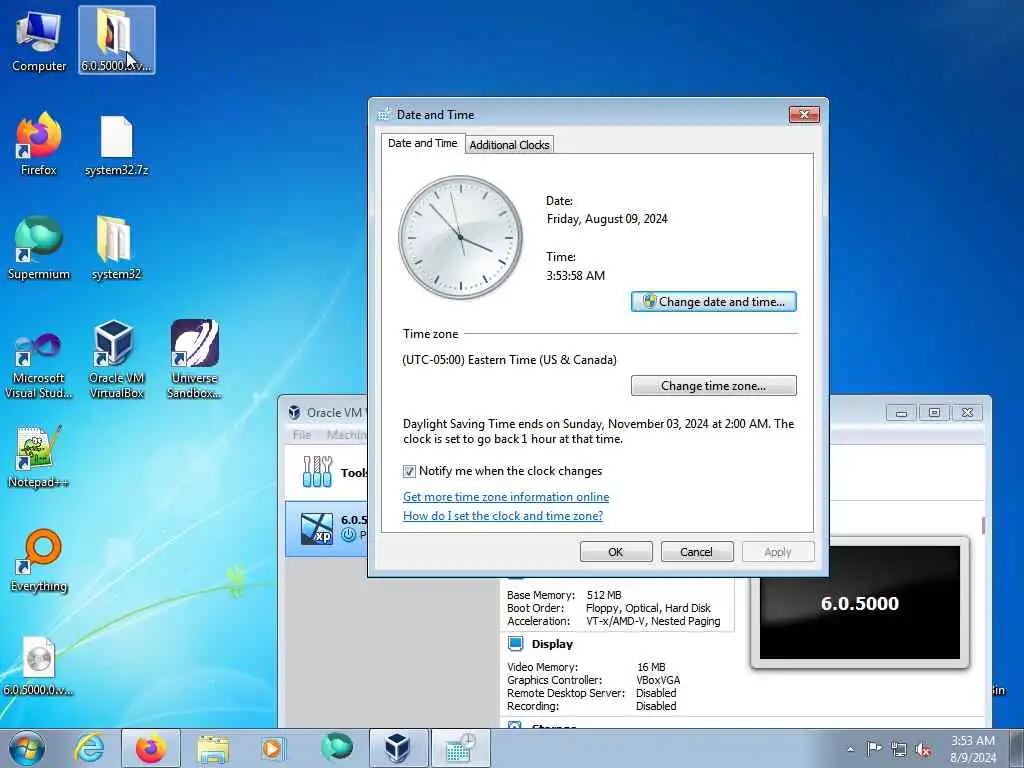The image size is (1024, 768).
Task: Launch Windows Media Player from taskbar
Action: pos(272,748)
